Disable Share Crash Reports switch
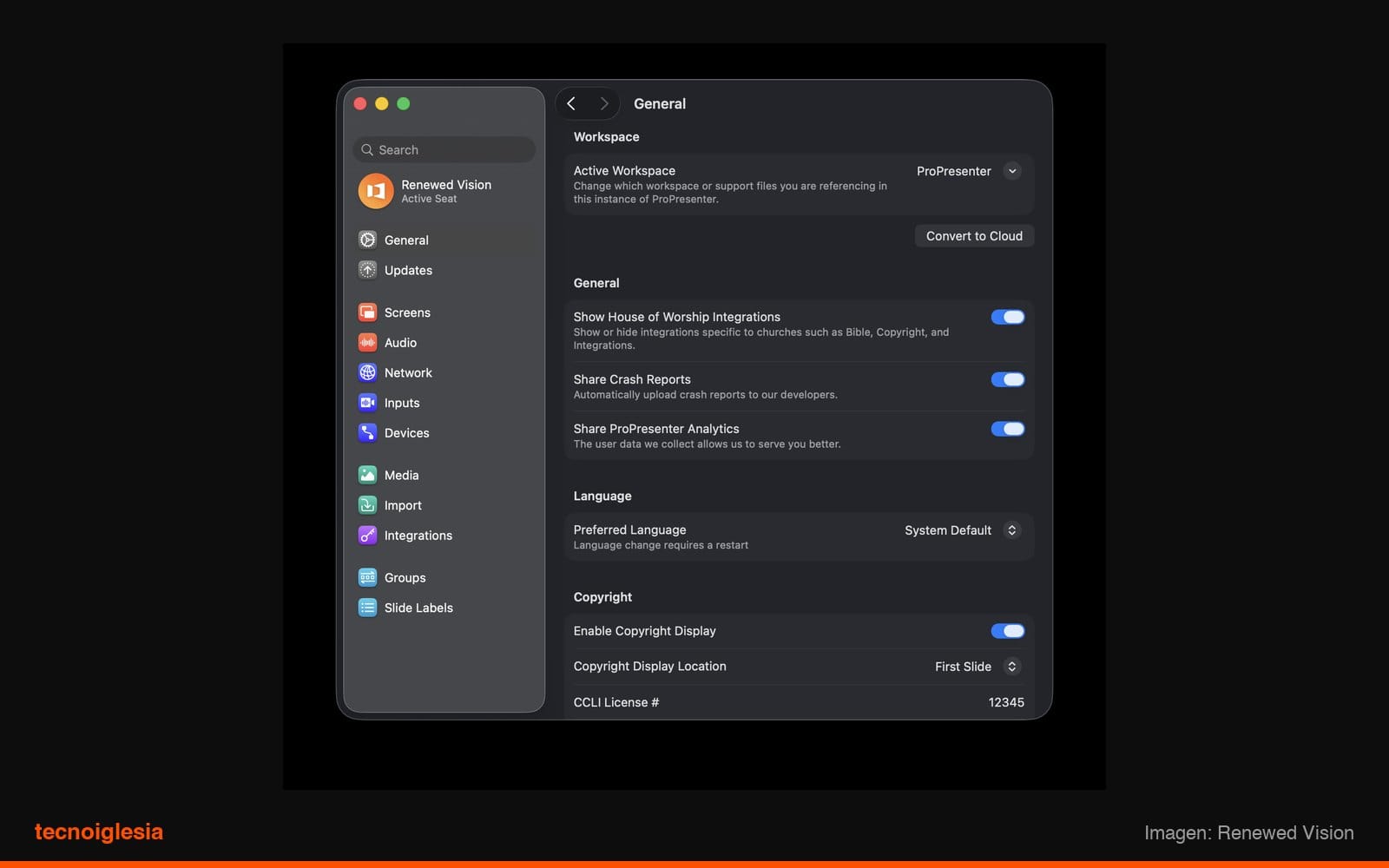This screenshot has width=1389, height=868. click(x=1008, y=379)
